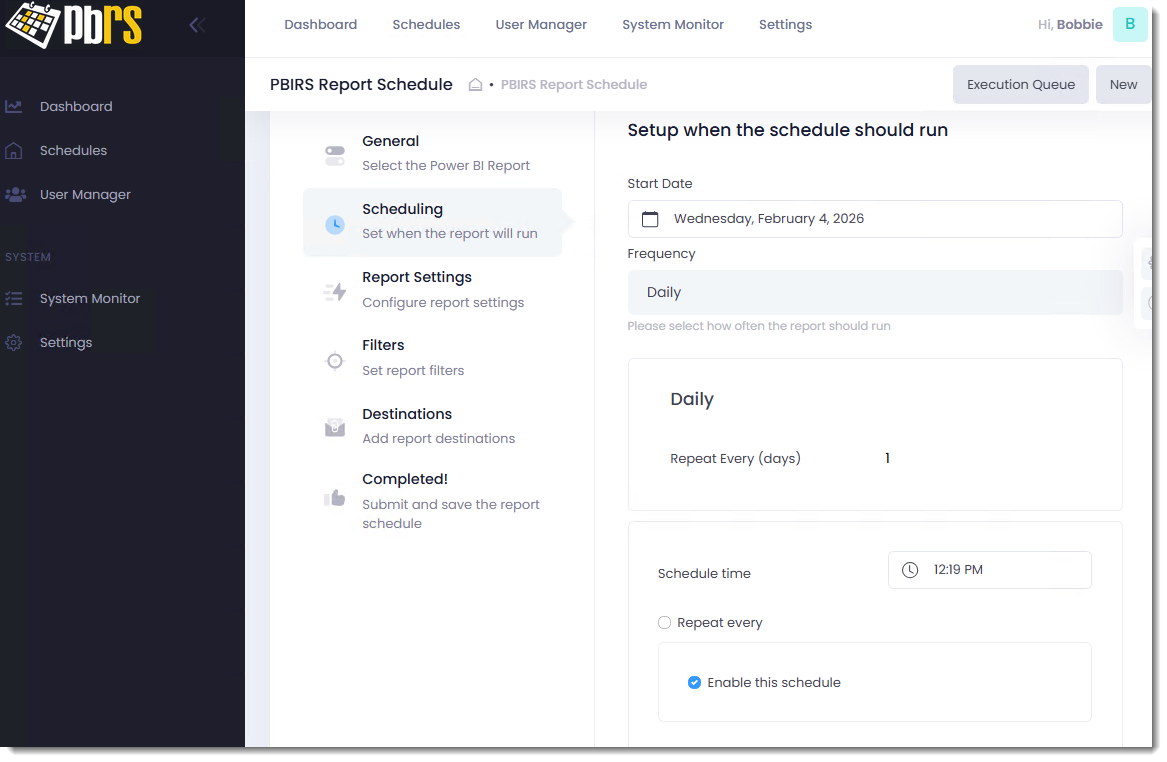This screenshot has height=762, width=1167.
Task: Click the New button
Action: (1123, 85)
